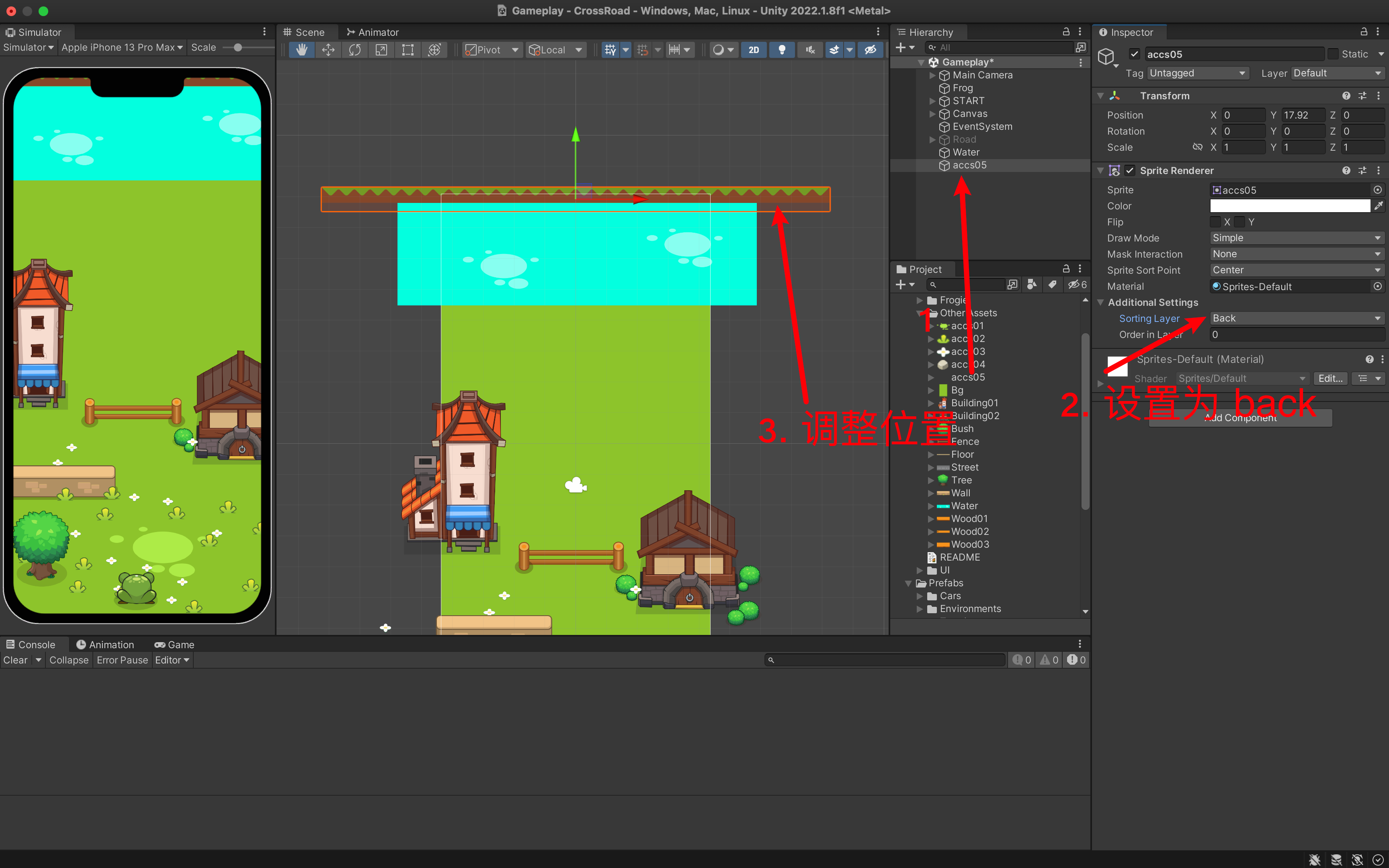Open the Project search save icon

pyautogui.click(x=1012, y=285)
